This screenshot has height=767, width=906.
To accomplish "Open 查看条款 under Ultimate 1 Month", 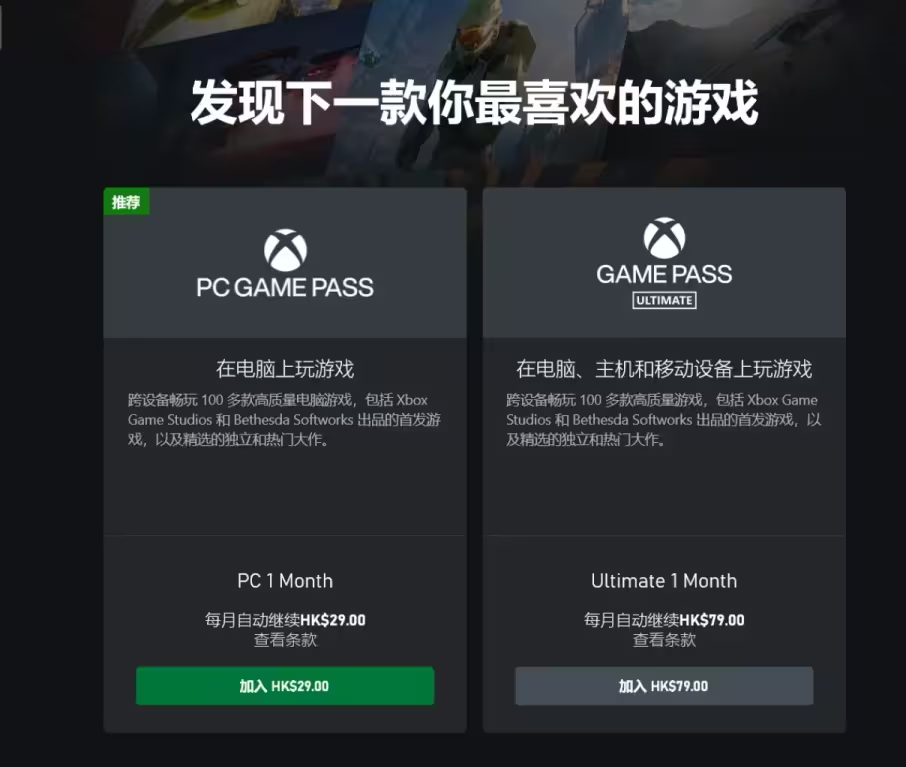I will pos(664,640).
